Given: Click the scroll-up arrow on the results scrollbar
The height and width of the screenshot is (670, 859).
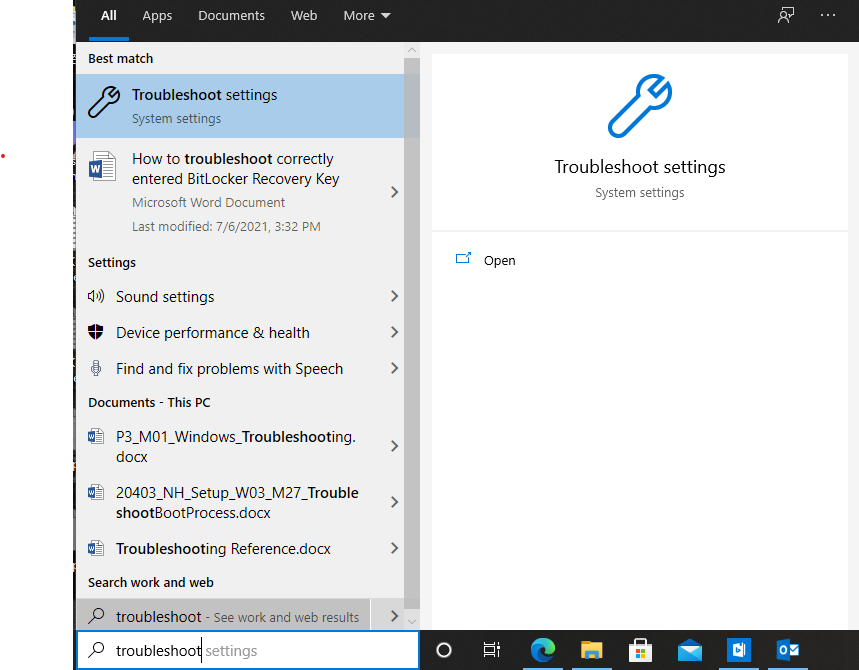Looking at the screenshot, I should tap(411, 48).
